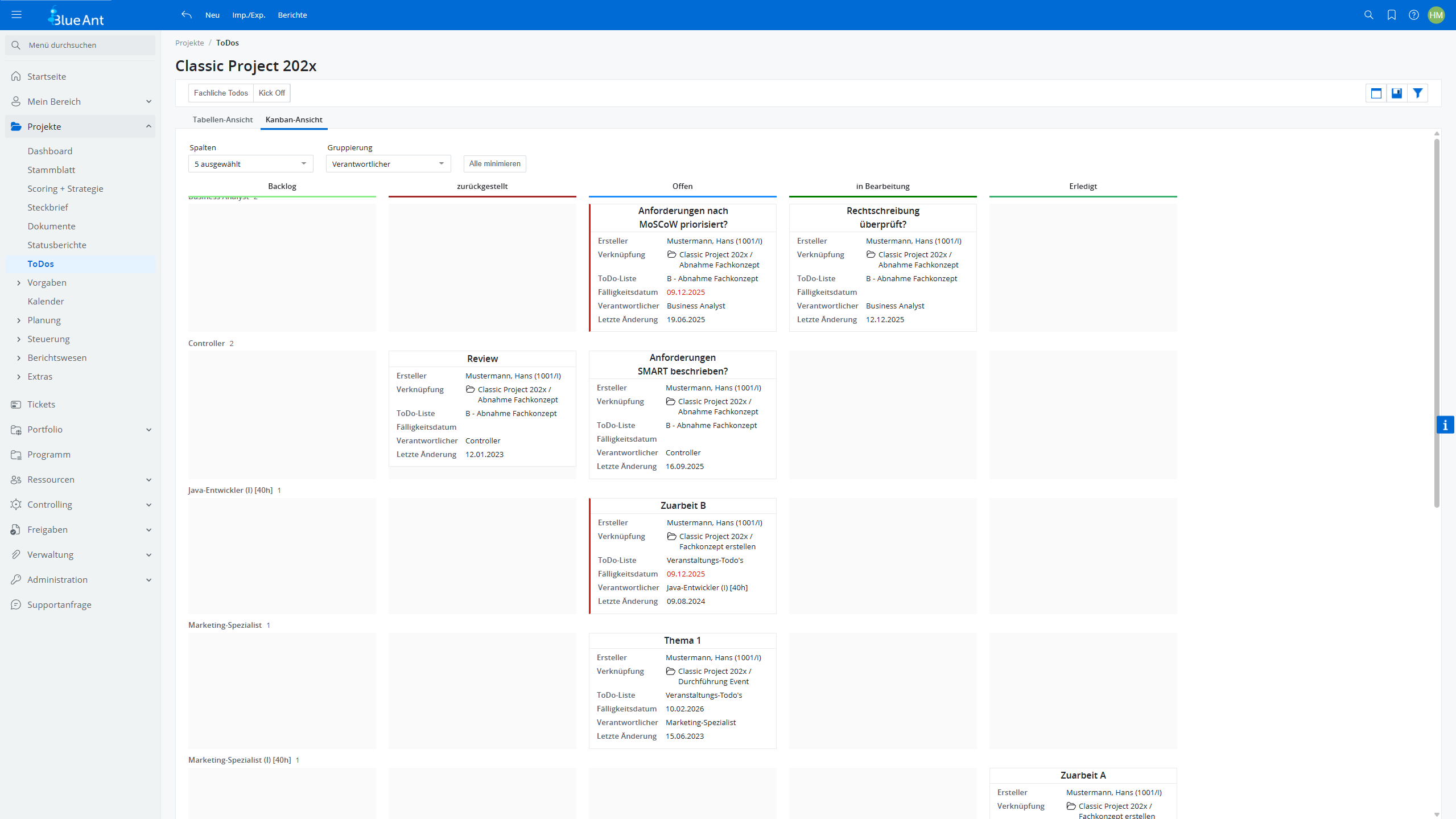Viewport: 1456px width, 819px height.
Task: Toggle the Fachliche Todos filter button
Action: point(221,93)
